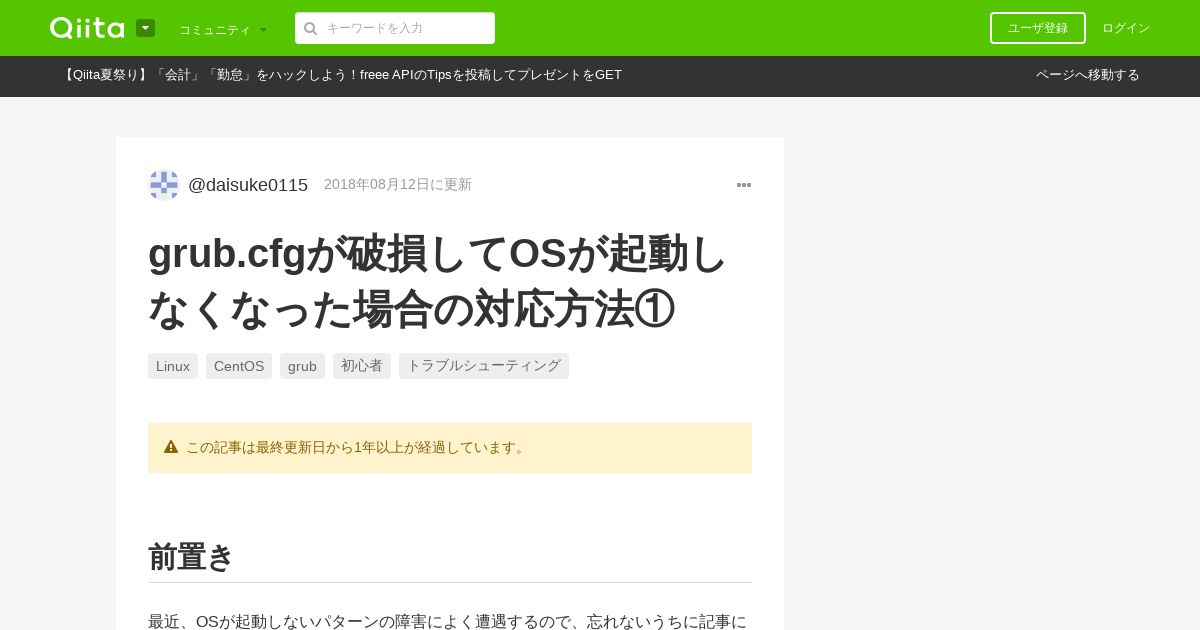Select the 初心者 tag

click(362, 366)
